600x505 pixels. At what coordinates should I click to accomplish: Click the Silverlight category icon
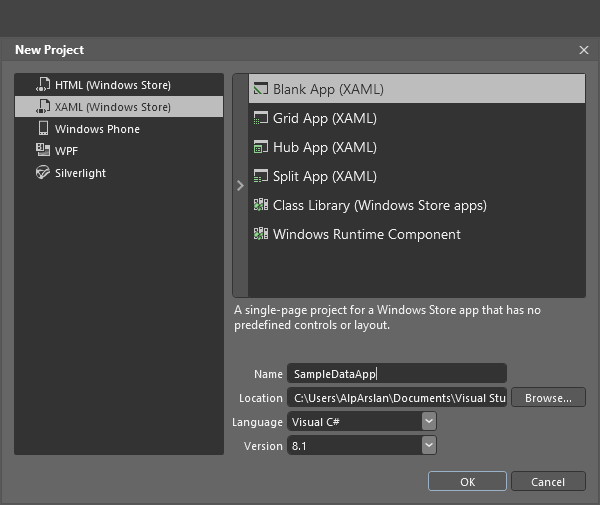pyautogui.click(x=43, y=173)
